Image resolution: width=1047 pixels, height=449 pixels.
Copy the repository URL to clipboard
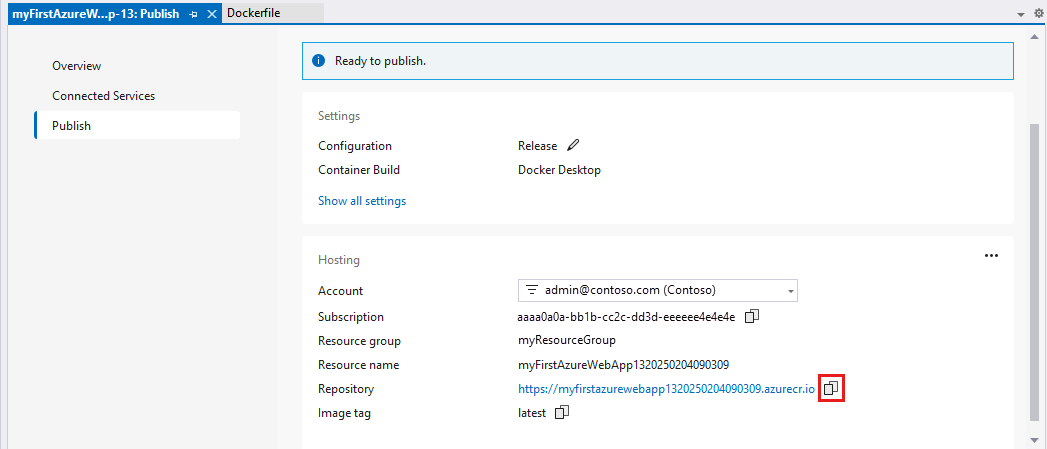pyautogui.click(x=832, y=388)
